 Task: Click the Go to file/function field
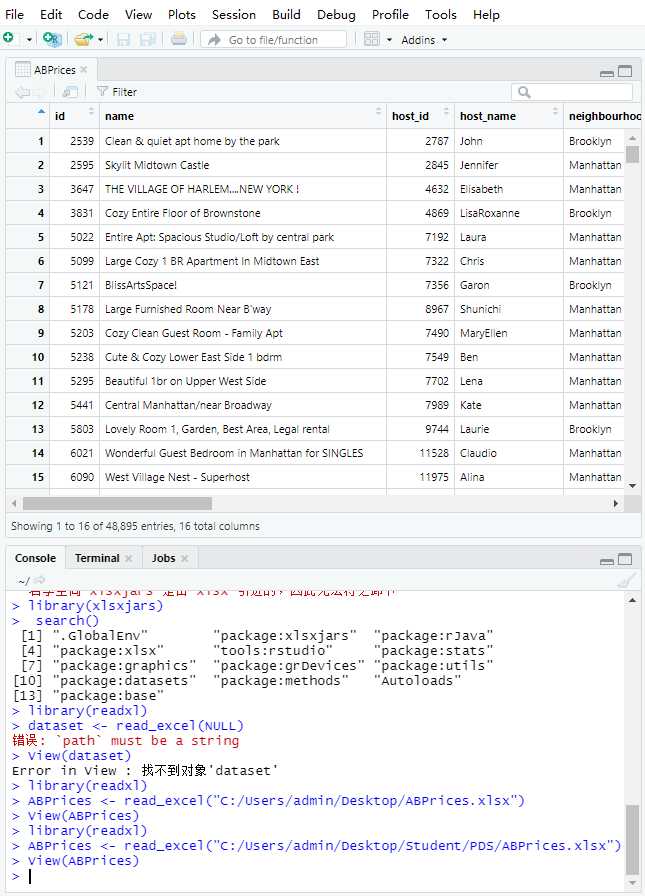click(x=274, y=40)
